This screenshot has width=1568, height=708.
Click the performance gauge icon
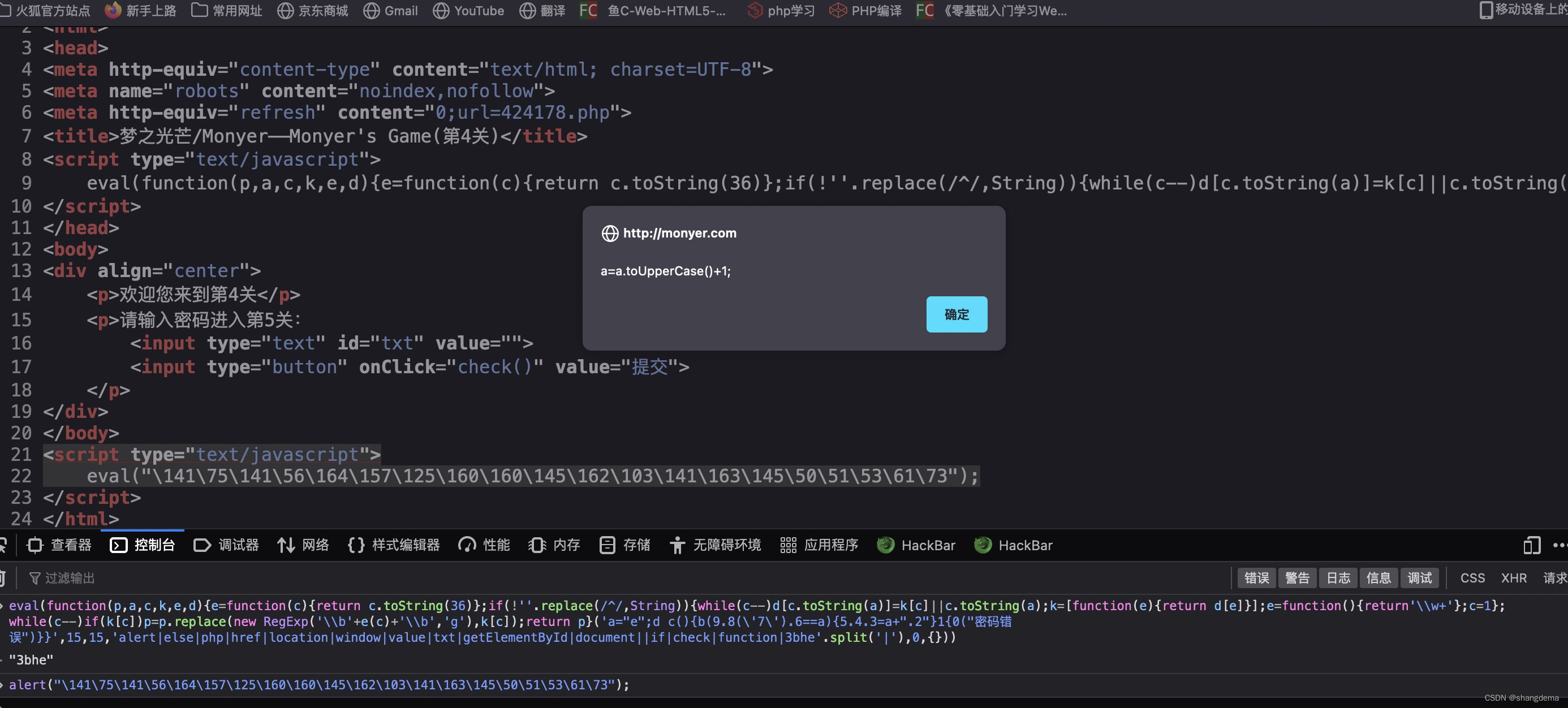(x=467, y=545)
